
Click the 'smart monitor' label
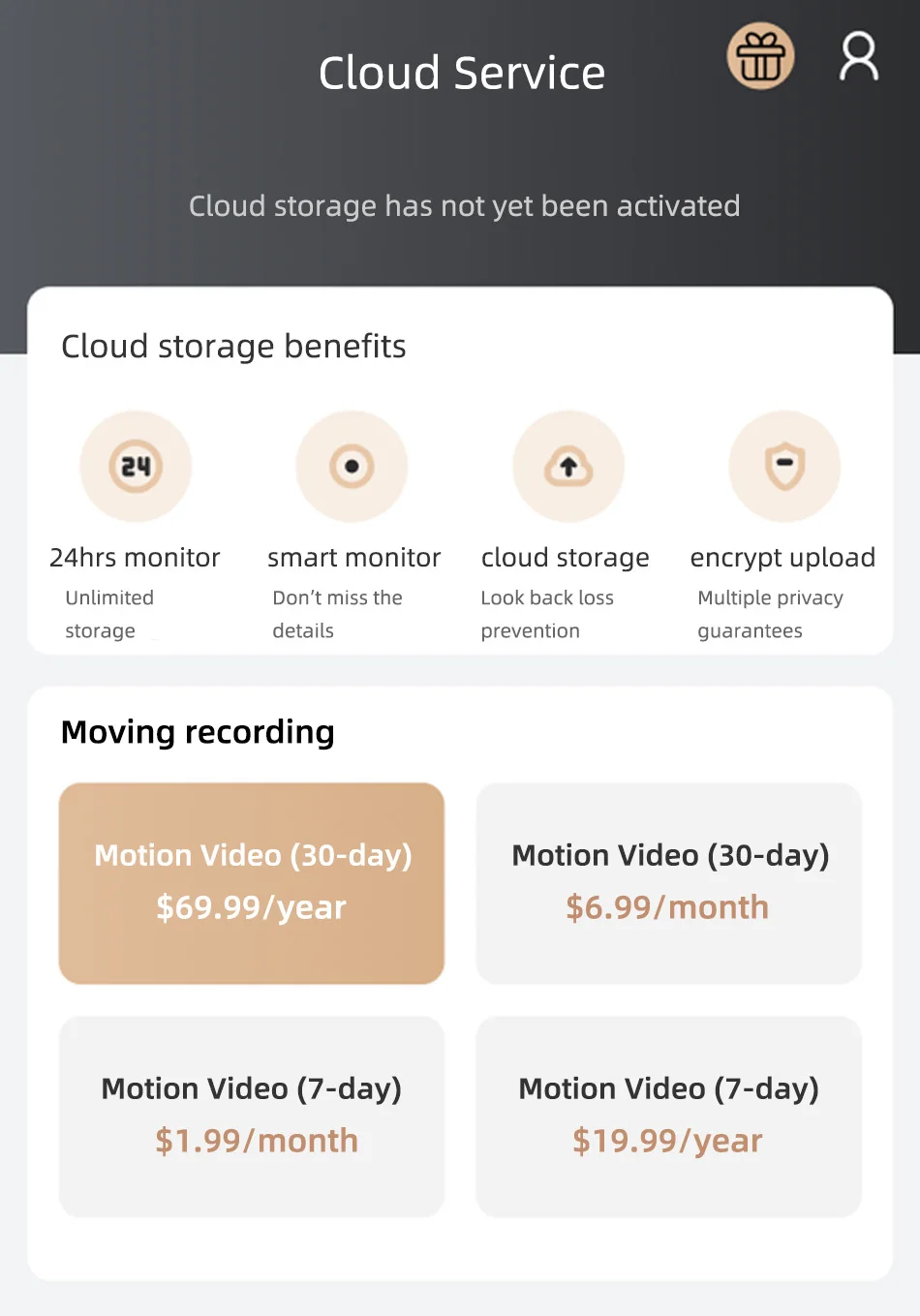pos(353,558)
